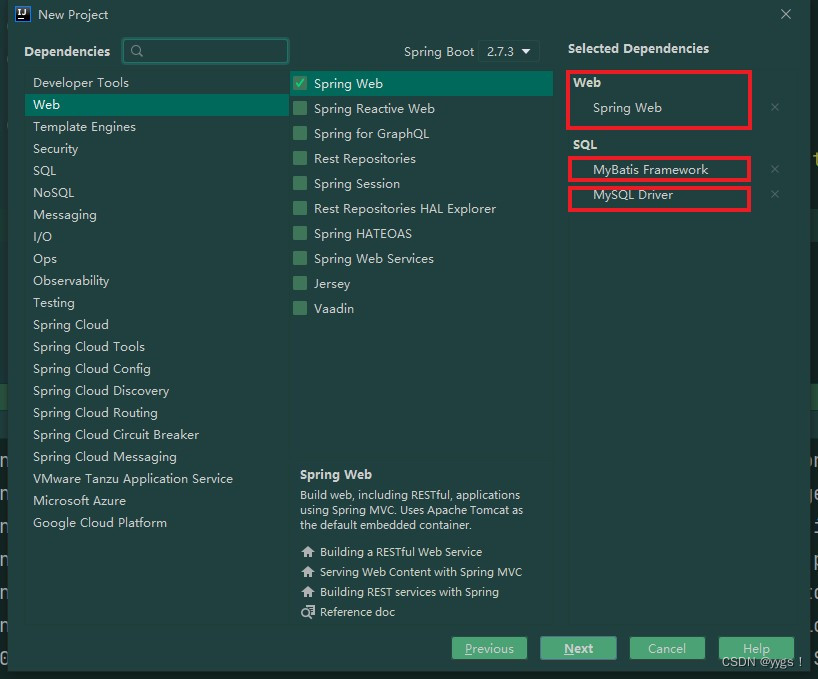
Task: Click home icon beside Serving Web Content with Spring MVC
Action: pos(308,572)
